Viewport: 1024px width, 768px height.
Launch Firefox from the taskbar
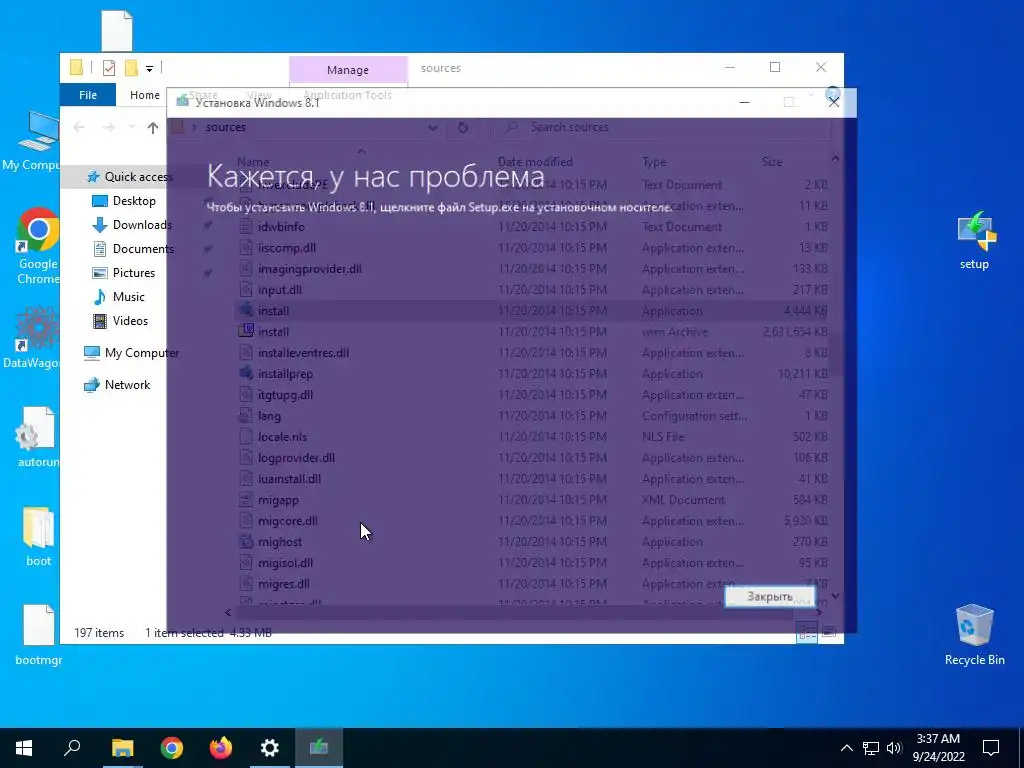click(x=221, y=748)
